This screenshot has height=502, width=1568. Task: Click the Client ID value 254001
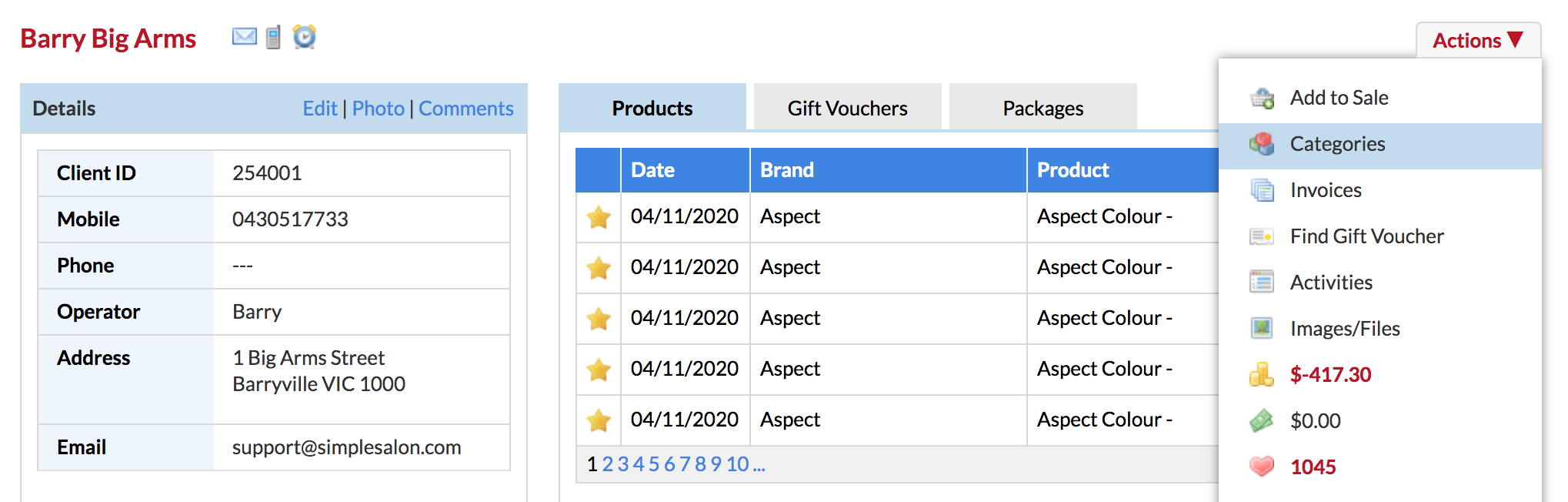[267, 173]
